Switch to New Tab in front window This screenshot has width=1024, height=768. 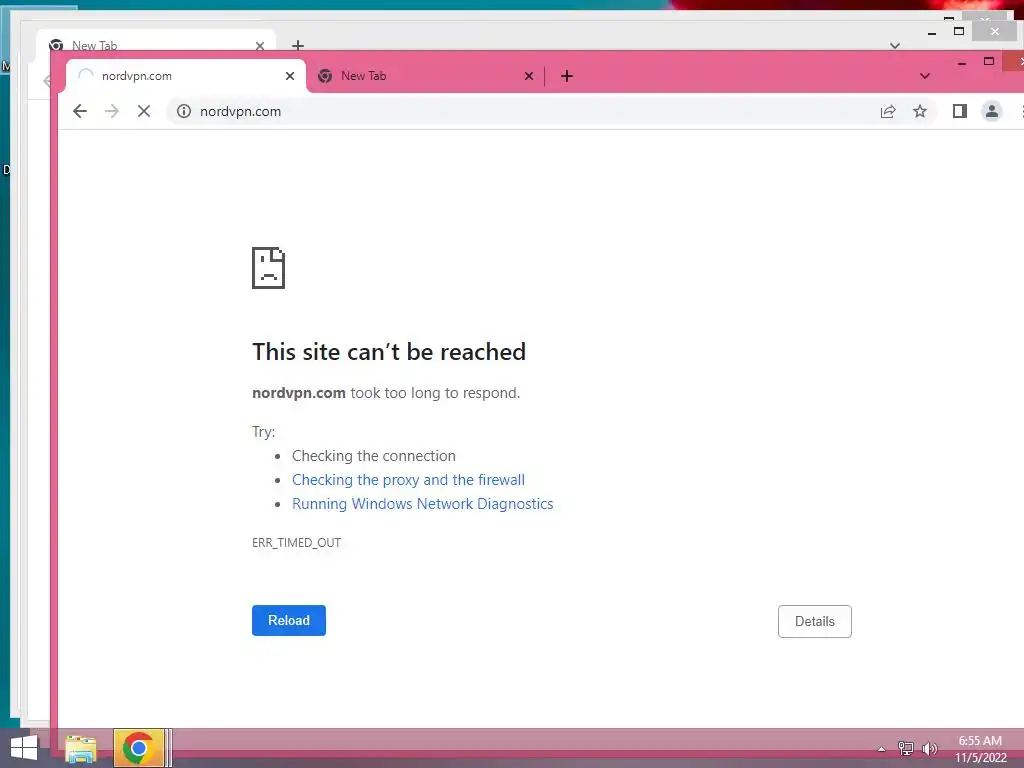[x=425, y=76]
